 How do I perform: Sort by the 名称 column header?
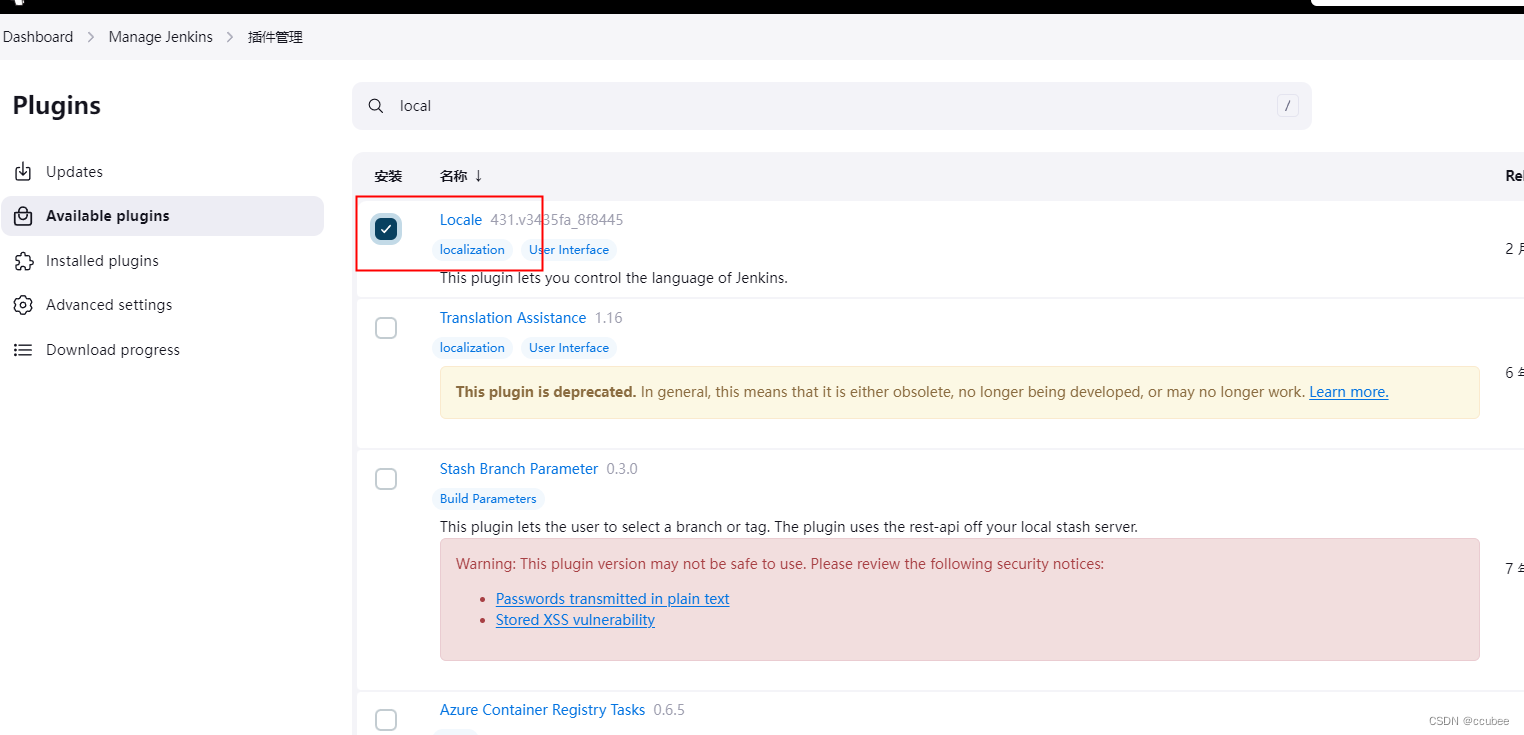pyautogui.click(x=461, y=176)
